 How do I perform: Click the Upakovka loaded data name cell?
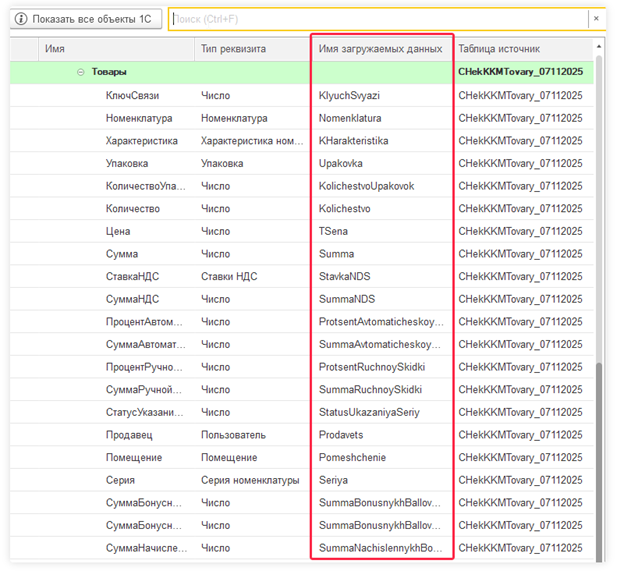341,163
